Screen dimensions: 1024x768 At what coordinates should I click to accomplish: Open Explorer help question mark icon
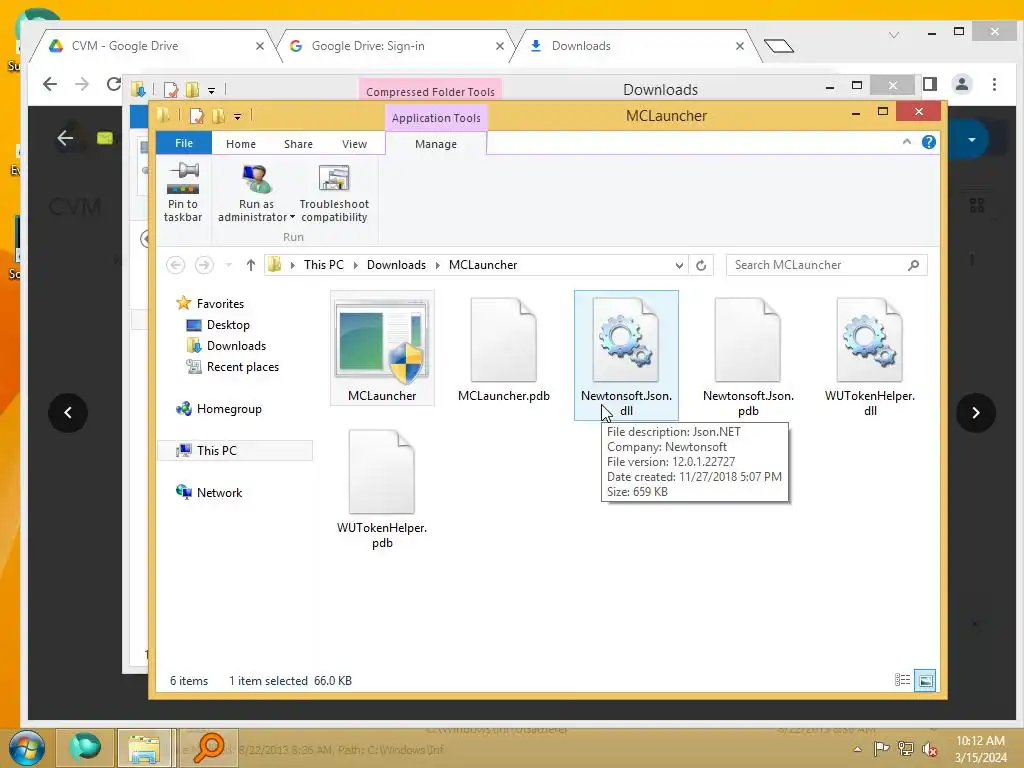coord(929,142)
